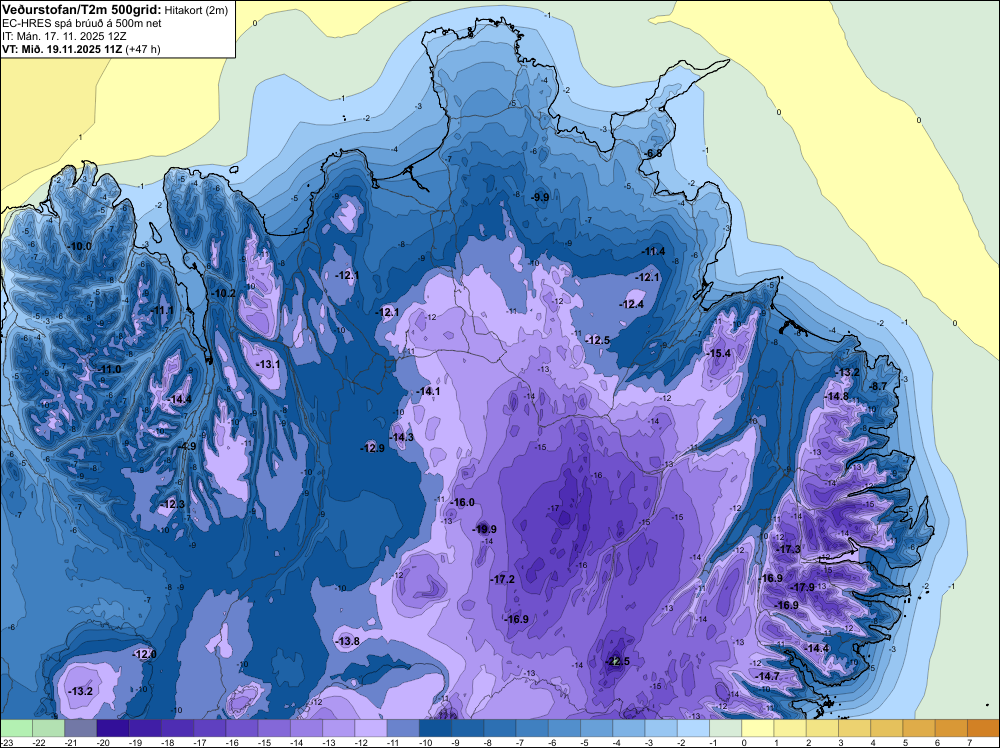The image size is (1000, 748).
Task: Click the -11.1 temperature label
Action: click(161, 311)
